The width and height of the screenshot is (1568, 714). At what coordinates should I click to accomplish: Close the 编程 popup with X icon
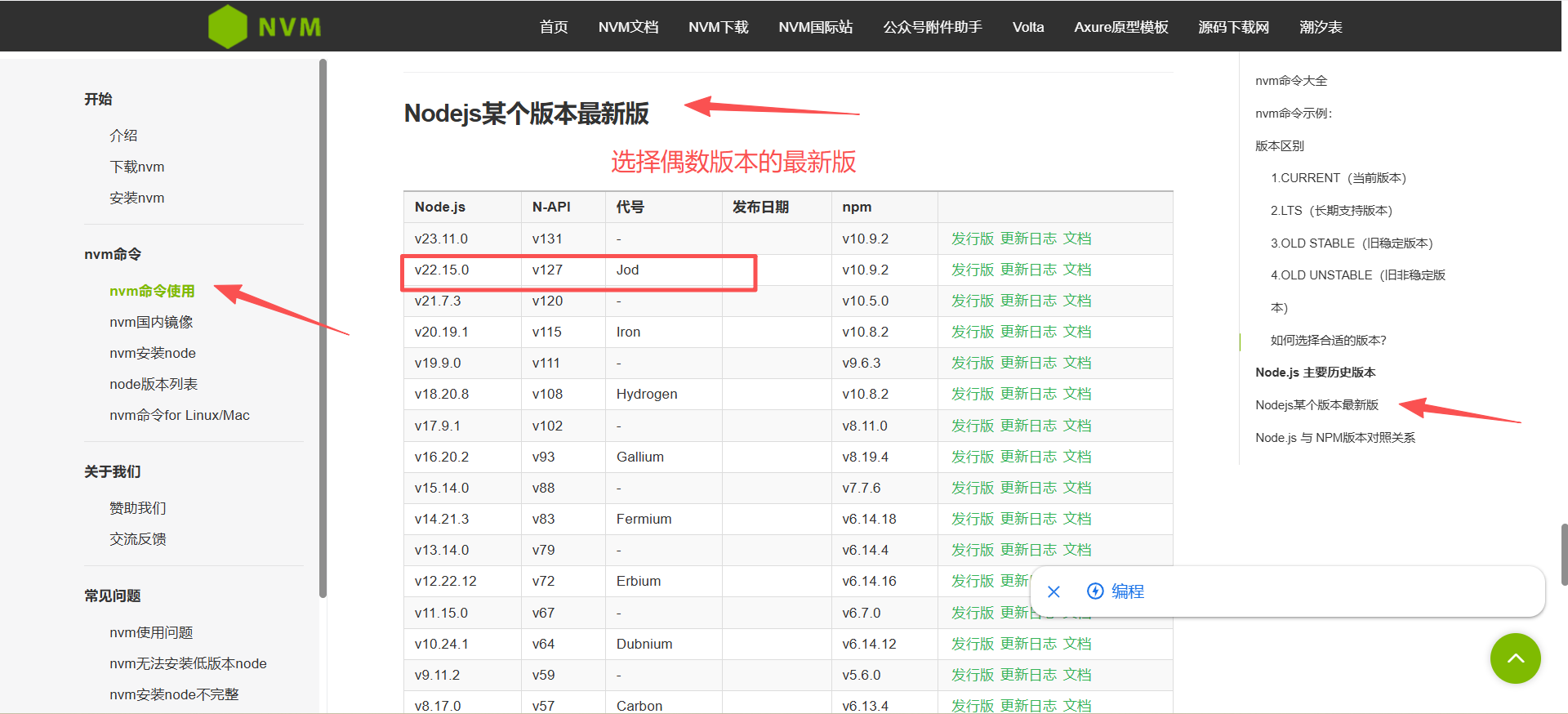tap(1053, 591)
